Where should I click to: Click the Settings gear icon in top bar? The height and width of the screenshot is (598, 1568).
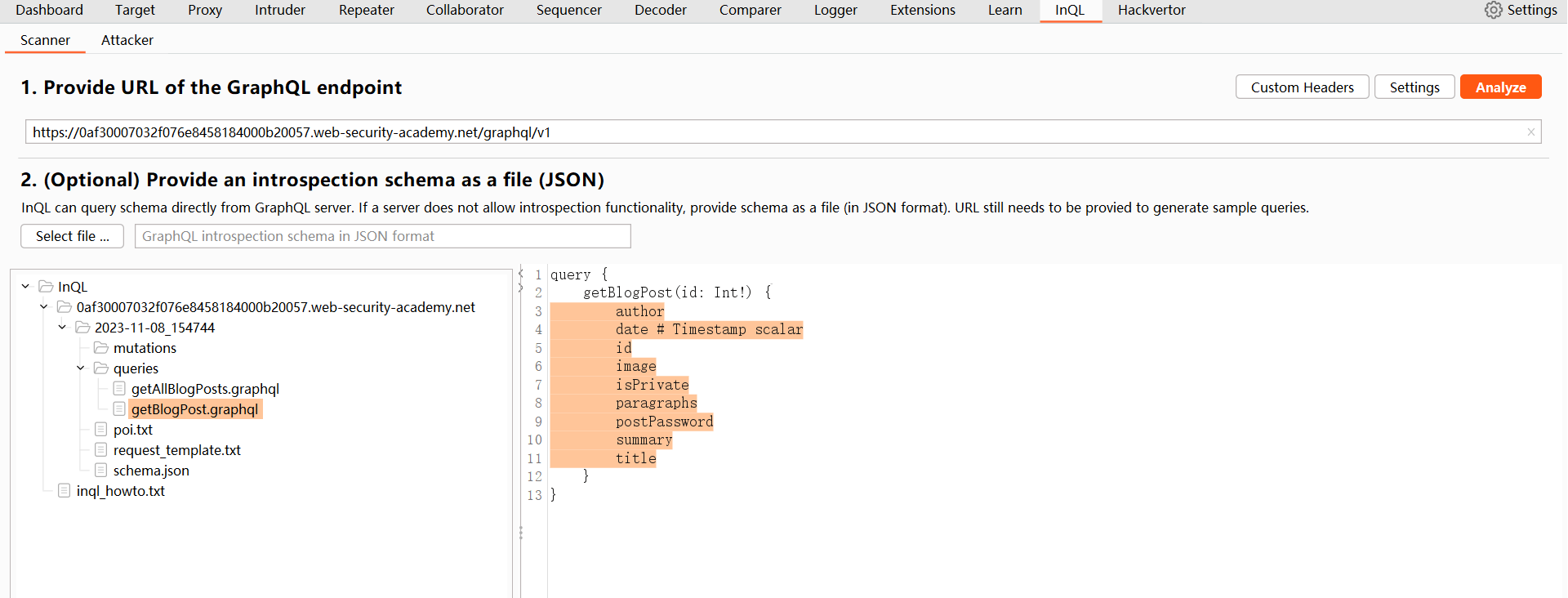pyautogui.click(x=1493, y=10)
